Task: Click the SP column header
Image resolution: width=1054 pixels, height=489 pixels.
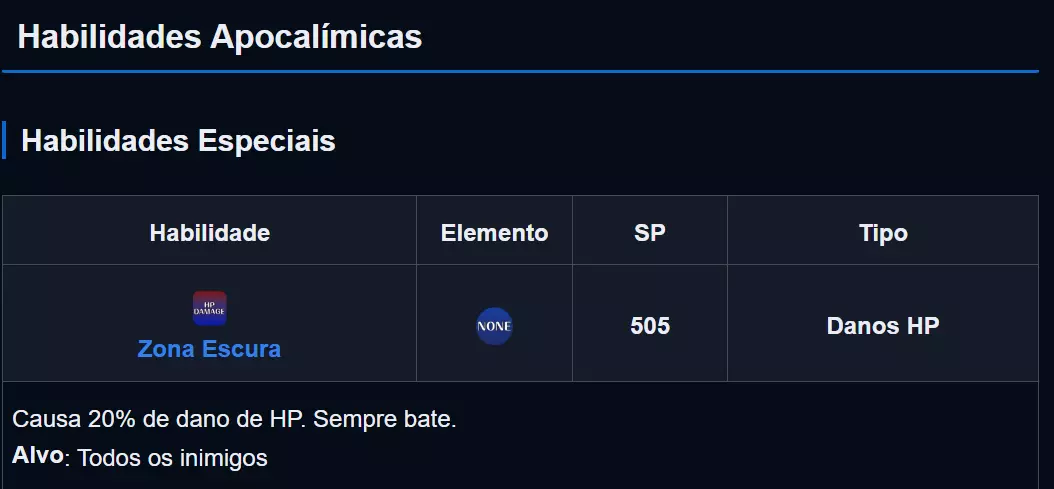Action: [x=650, y=233]
